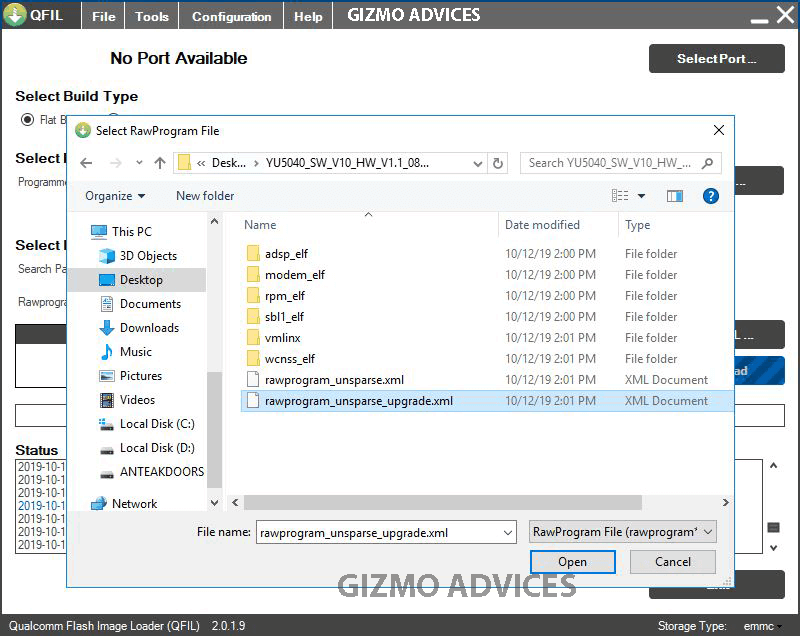Click the search magnifier icon
Screen dimensions: 800x636
point(707,163)
